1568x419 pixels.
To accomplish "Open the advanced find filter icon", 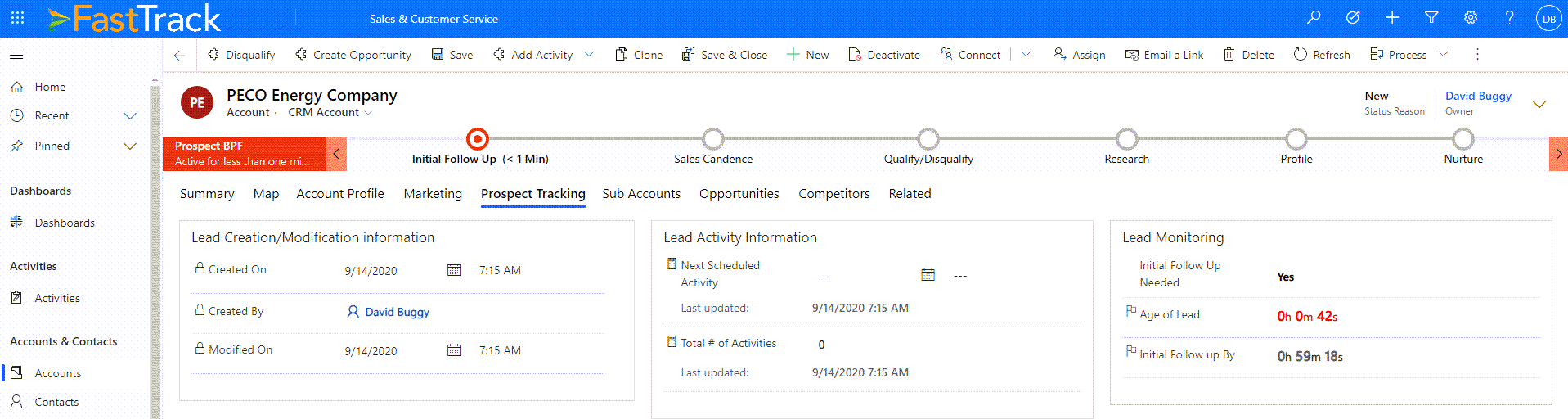I will [x=1431, y=17].
